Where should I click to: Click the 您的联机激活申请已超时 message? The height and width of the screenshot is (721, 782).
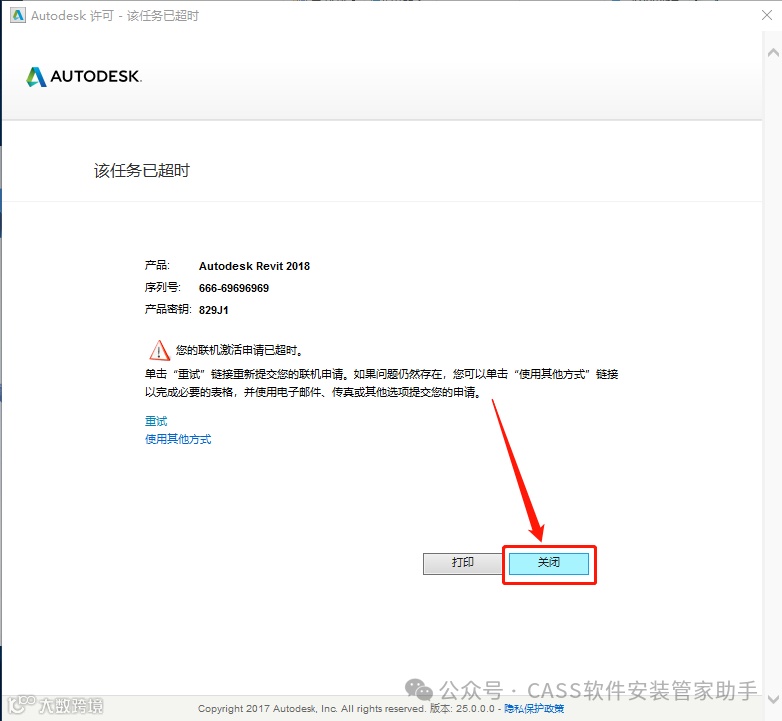tap(239, 351)
